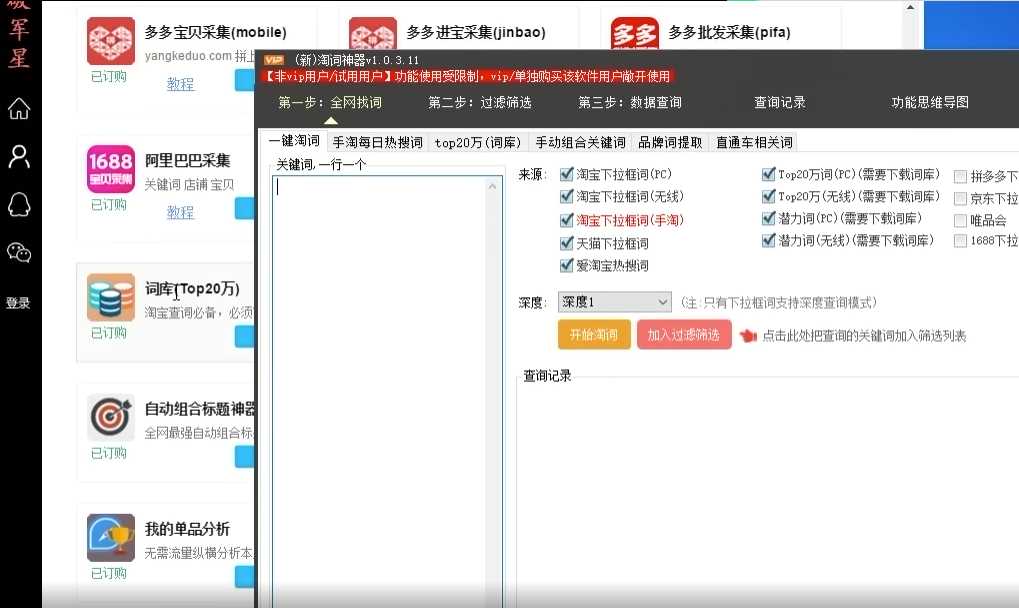Toggle the 爱淘宝热搜词 checkbox

click(566, 266)
